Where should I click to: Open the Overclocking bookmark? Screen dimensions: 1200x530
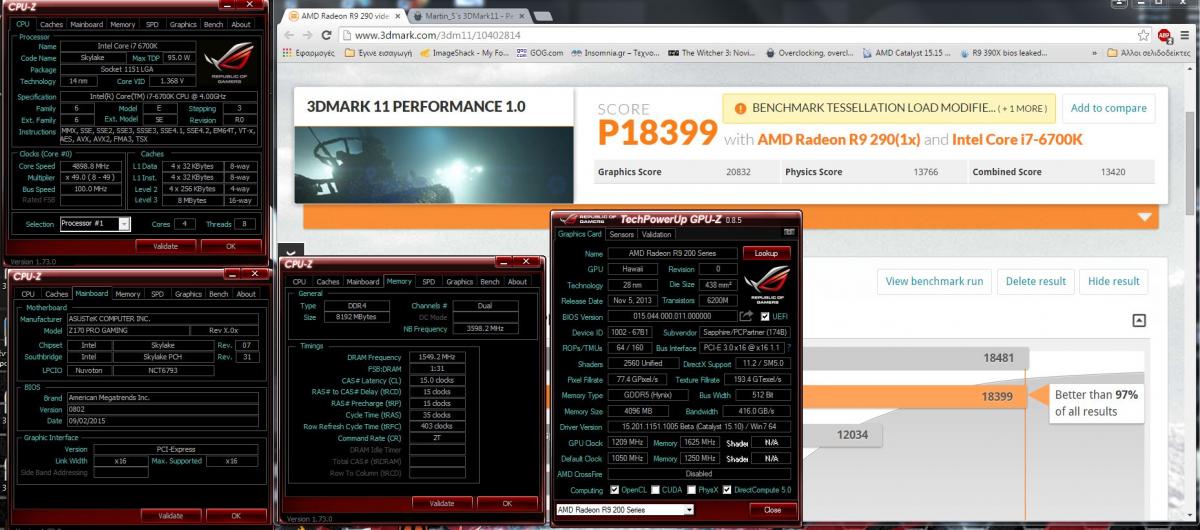click(811, 53)
